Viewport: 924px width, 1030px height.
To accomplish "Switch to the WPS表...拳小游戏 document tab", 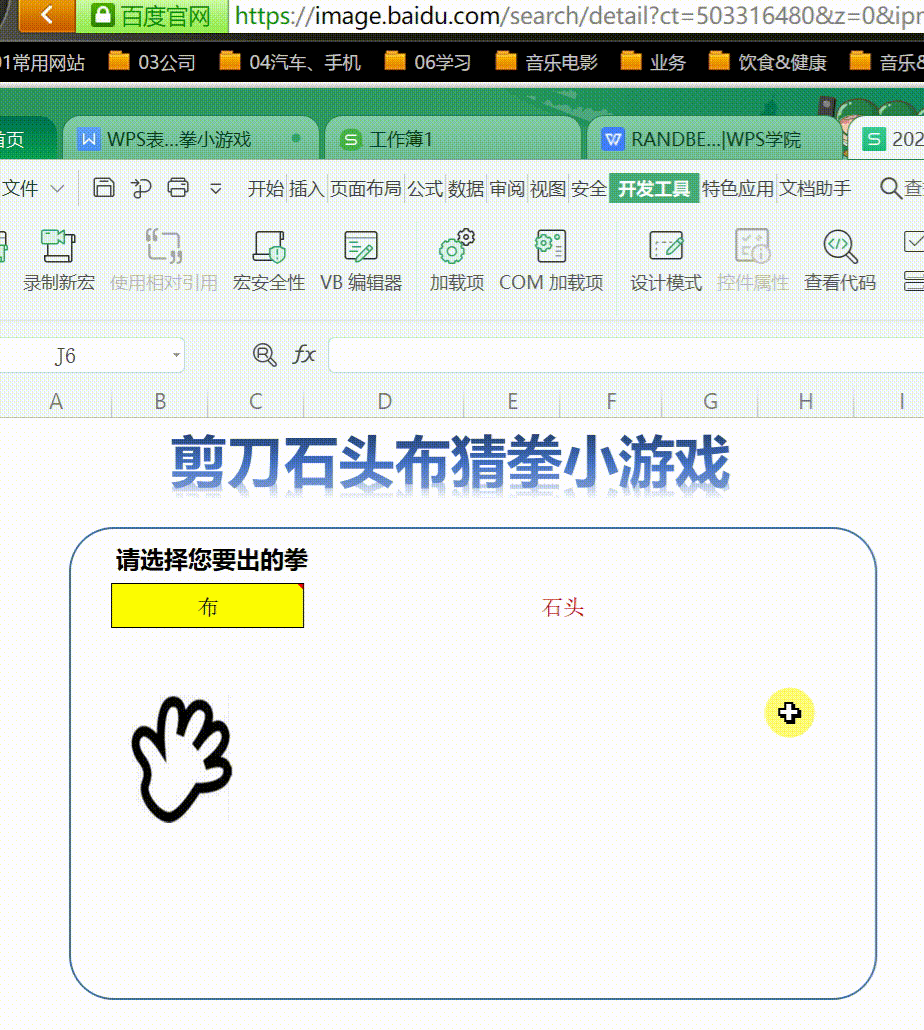I will tap(190, 139).
